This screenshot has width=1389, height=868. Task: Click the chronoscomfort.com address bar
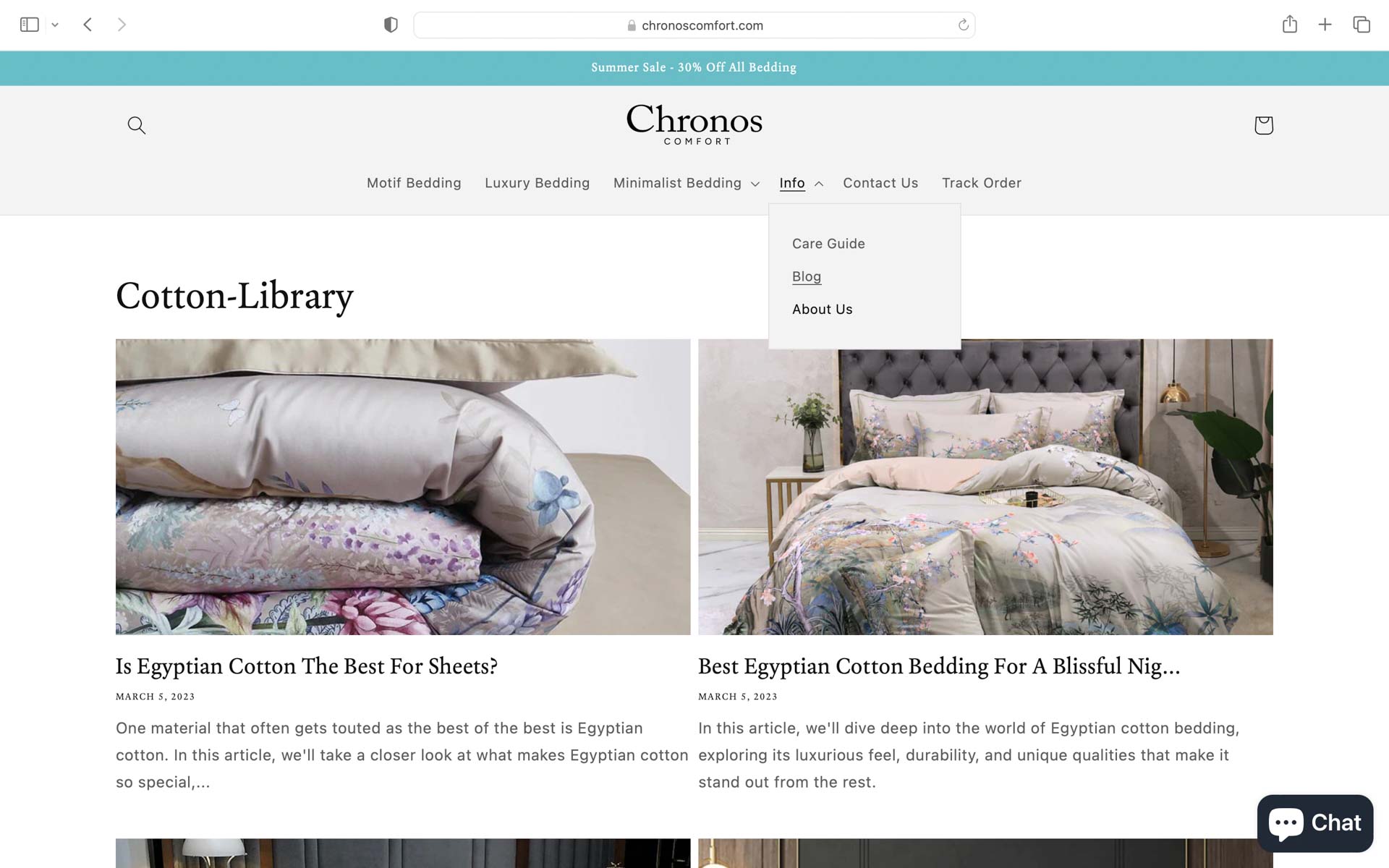[x=694, y=25]
